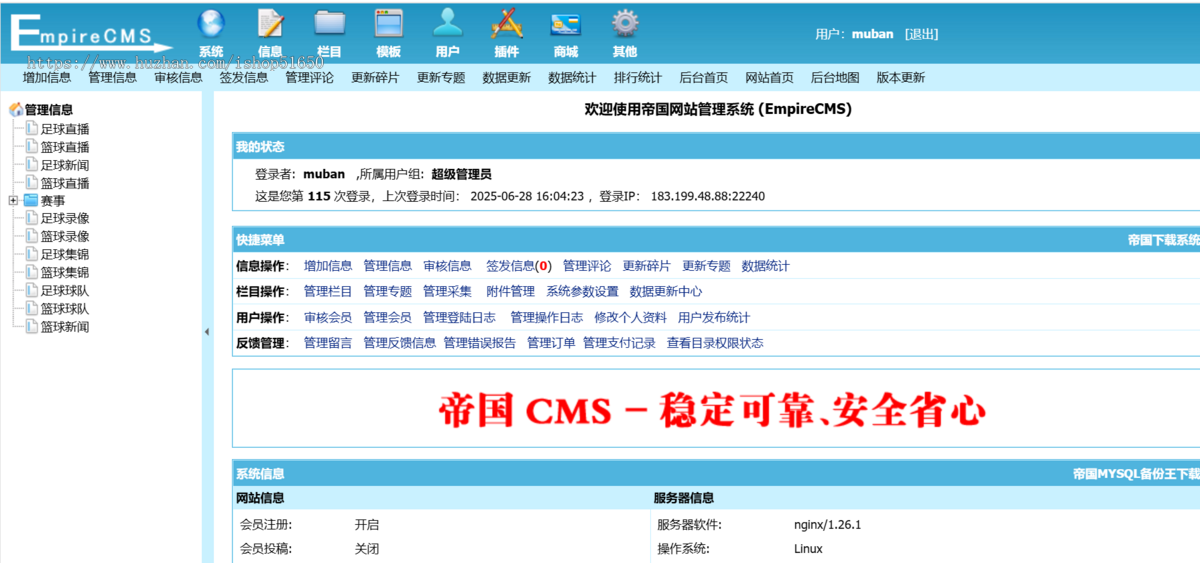Click the page icon next to 篮球录像

point(31,236)
